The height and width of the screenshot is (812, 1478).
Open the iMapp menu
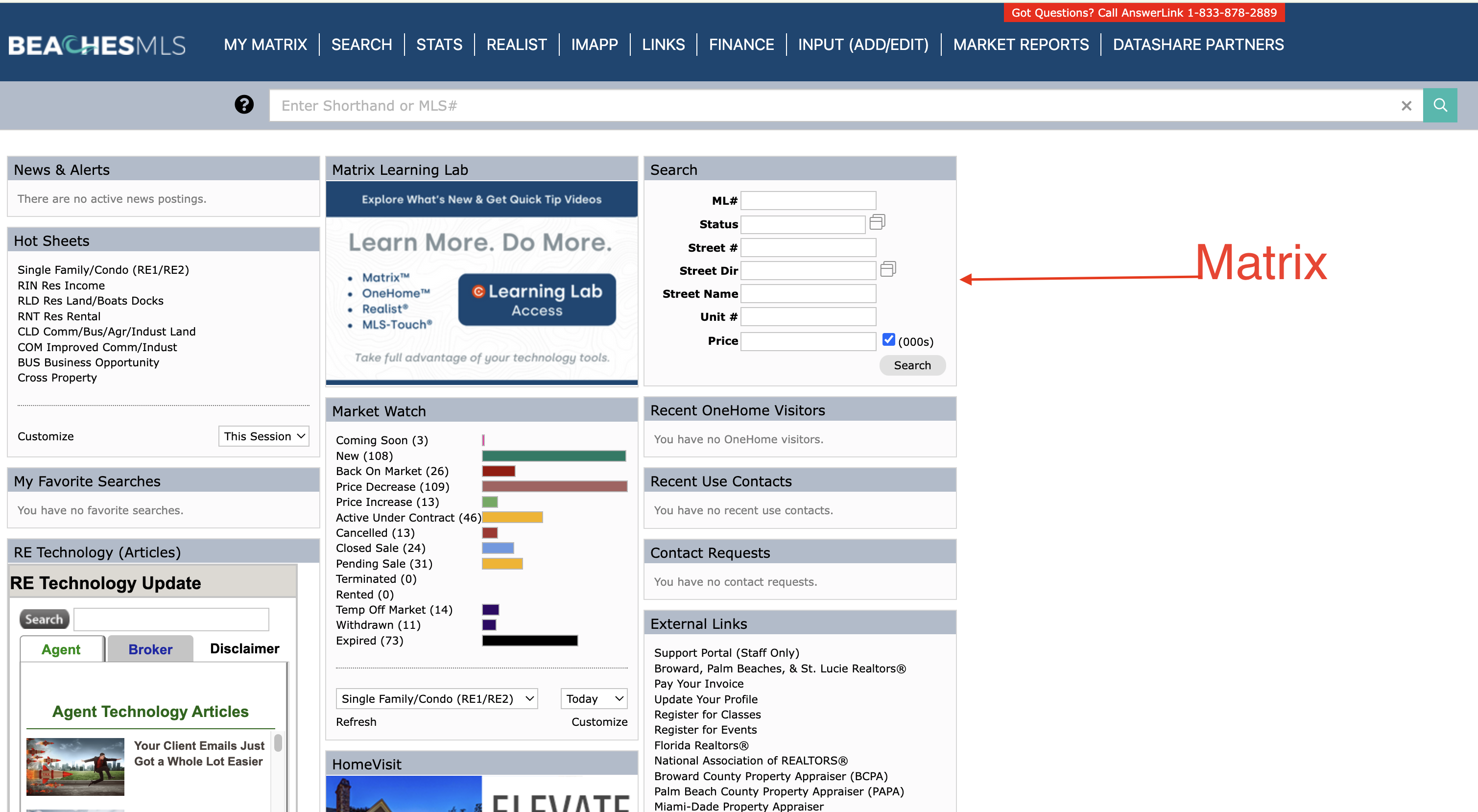[x=595, y=45]
